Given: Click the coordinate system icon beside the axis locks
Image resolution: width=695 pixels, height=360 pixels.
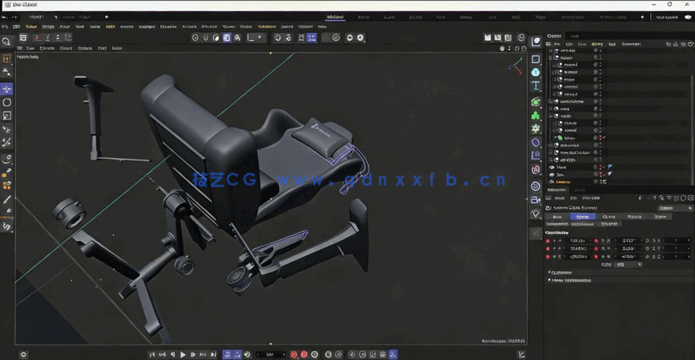Looking at the screenshot, I should [68, 38].
